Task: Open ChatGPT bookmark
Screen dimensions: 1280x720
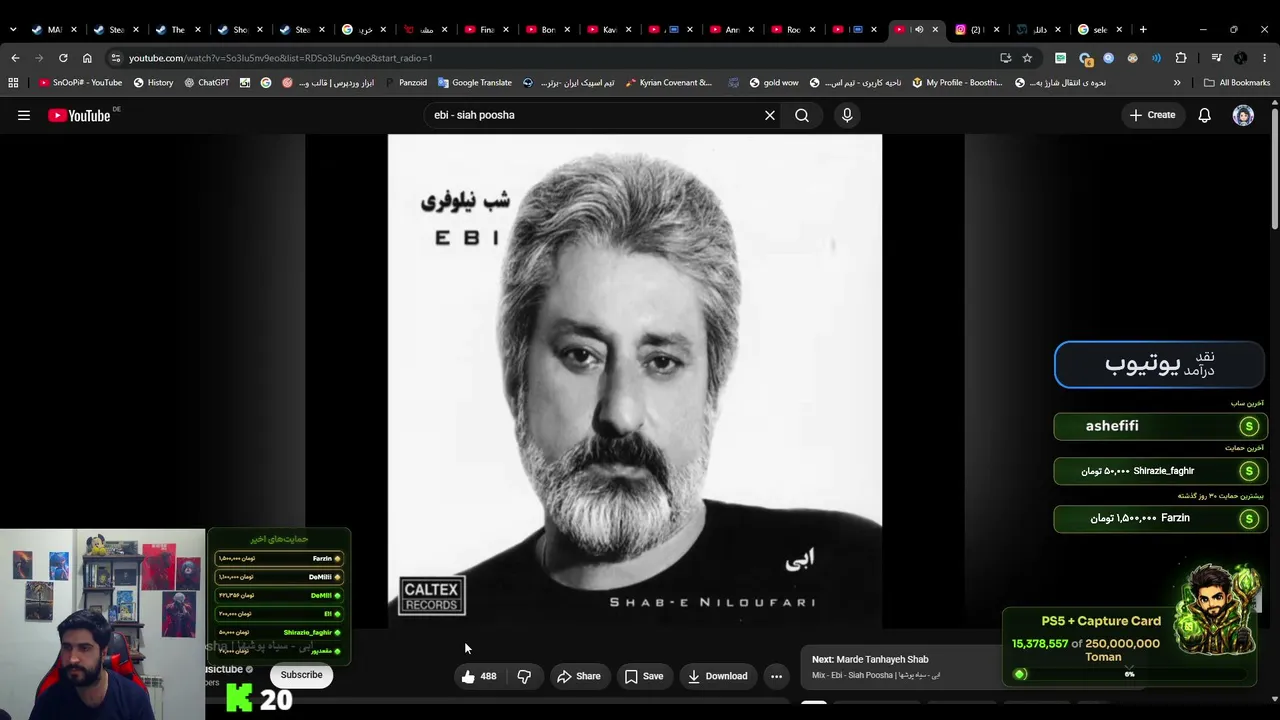Action: coord(206,83)
